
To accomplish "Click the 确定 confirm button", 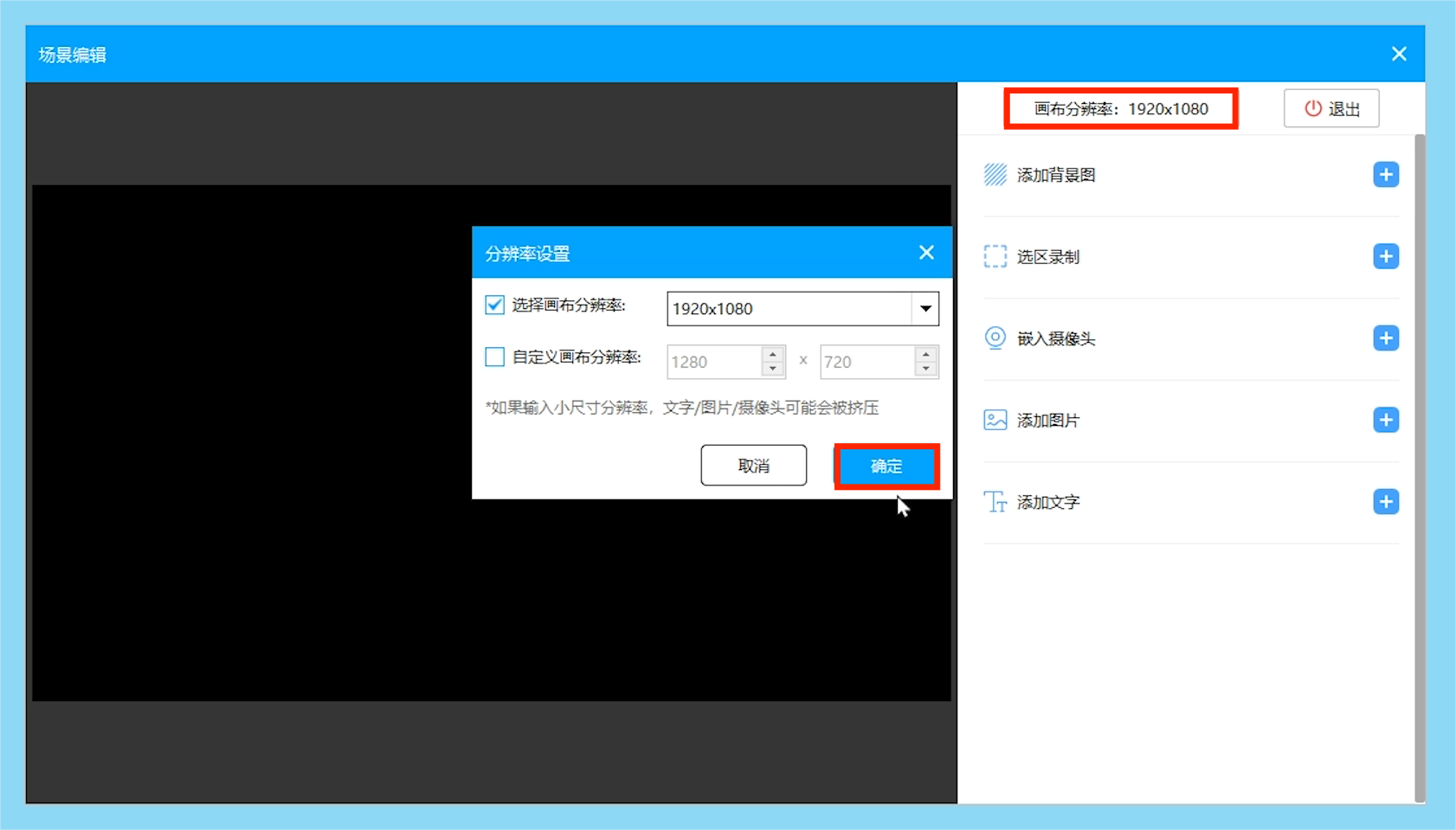I will 886,466.
